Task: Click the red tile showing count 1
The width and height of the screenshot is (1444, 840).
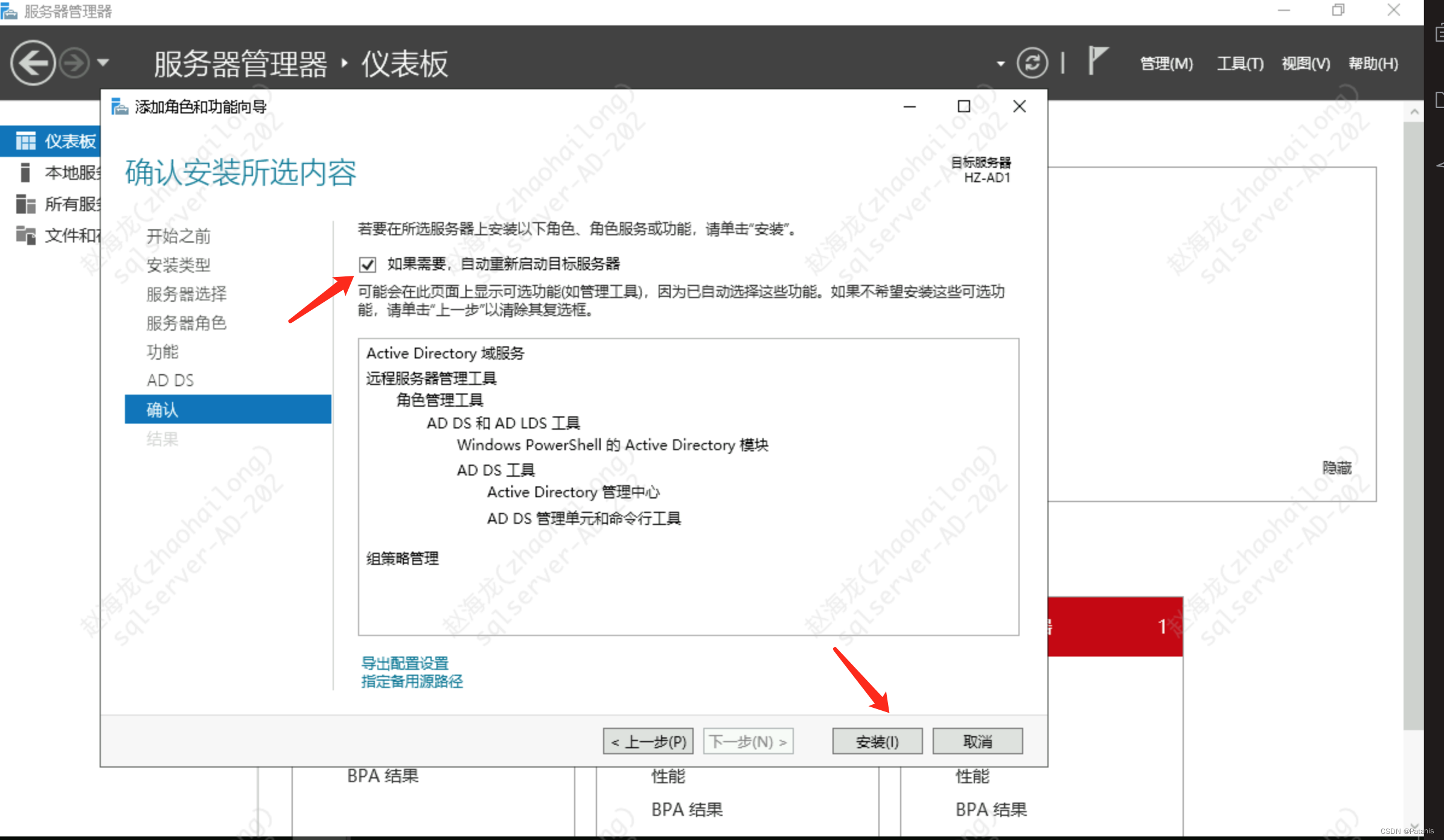Action: 1115,626
